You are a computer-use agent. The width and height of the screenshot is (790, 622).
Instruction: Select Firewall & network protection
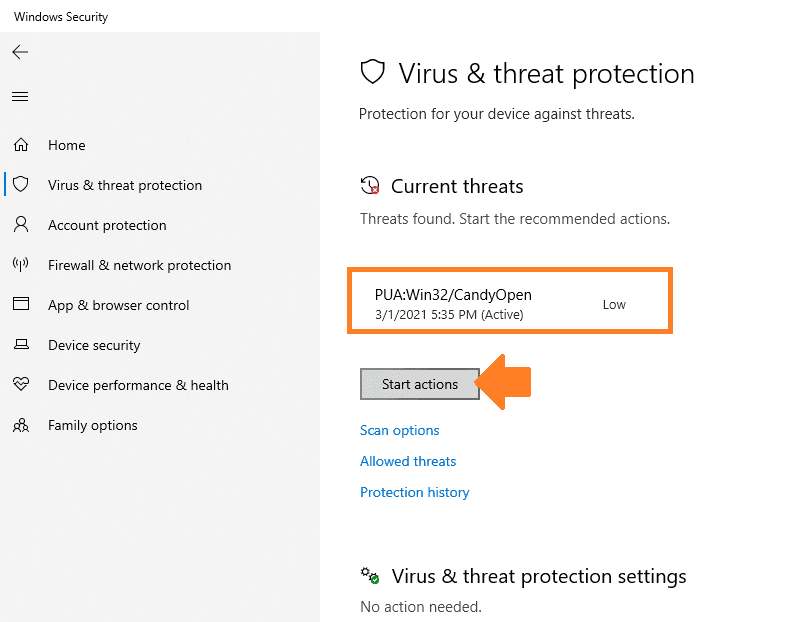(140, 265)
